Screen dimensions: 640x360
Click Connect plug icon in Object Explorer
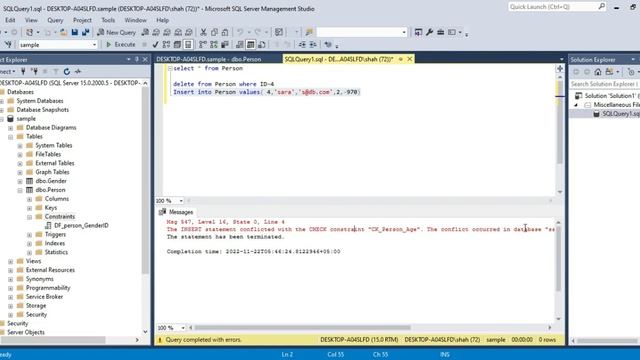23,71
